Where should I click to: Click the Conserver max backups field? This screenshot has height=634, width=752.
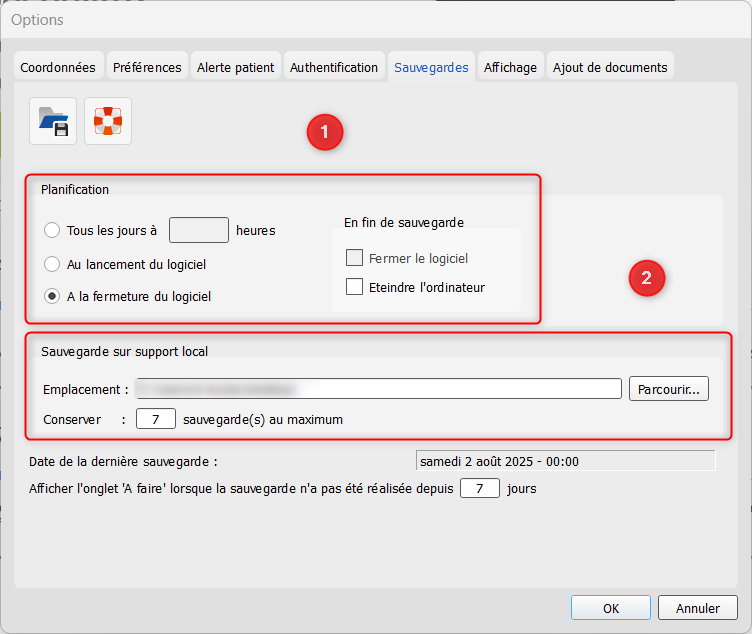(156, 419)
